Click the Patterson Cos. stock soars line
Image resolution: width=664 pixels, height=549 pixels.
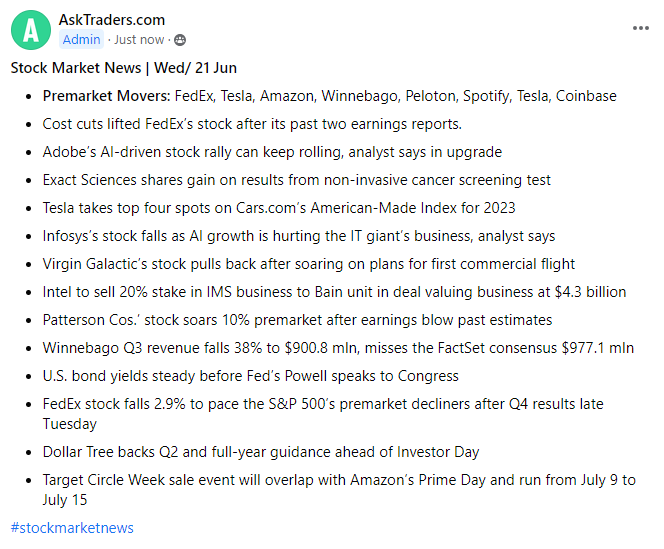(x=297, y=320)
